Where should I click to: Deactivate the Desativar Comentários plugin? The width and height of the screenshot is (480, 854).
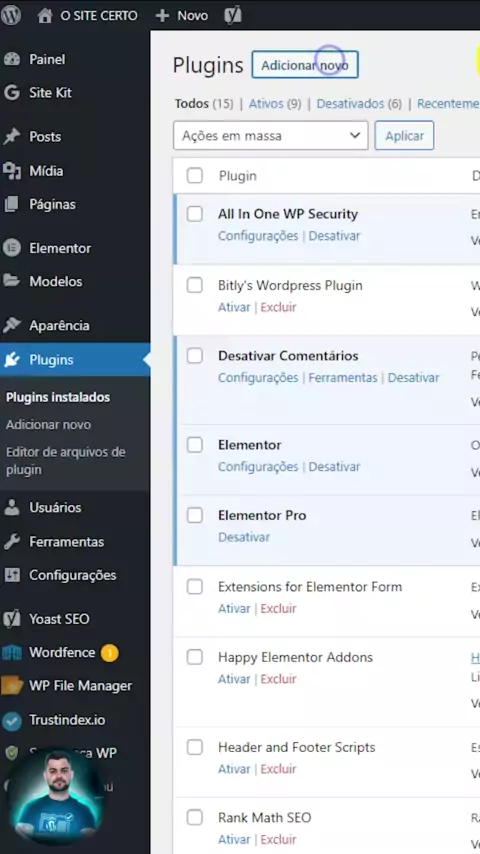click(x=414, y=377)
